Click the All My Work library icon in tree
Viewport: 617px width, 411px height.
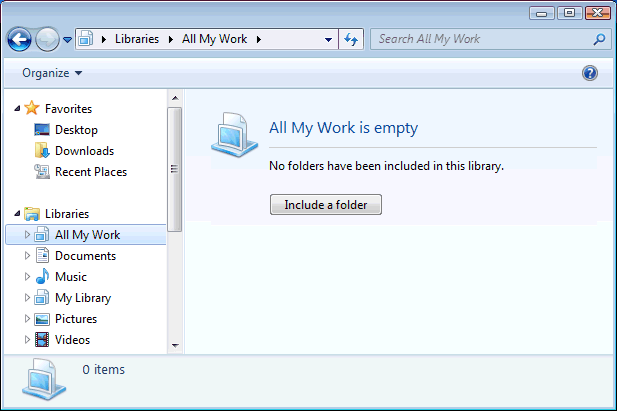(x=42, y=234)
